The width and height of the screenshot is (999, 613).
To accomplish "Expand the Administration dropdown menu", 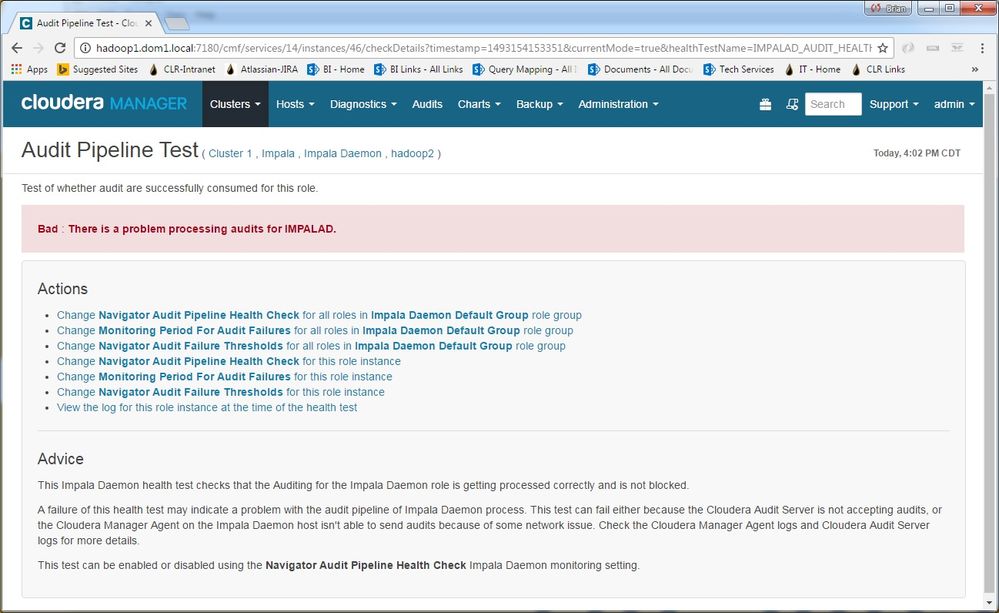I will [618, 104].
